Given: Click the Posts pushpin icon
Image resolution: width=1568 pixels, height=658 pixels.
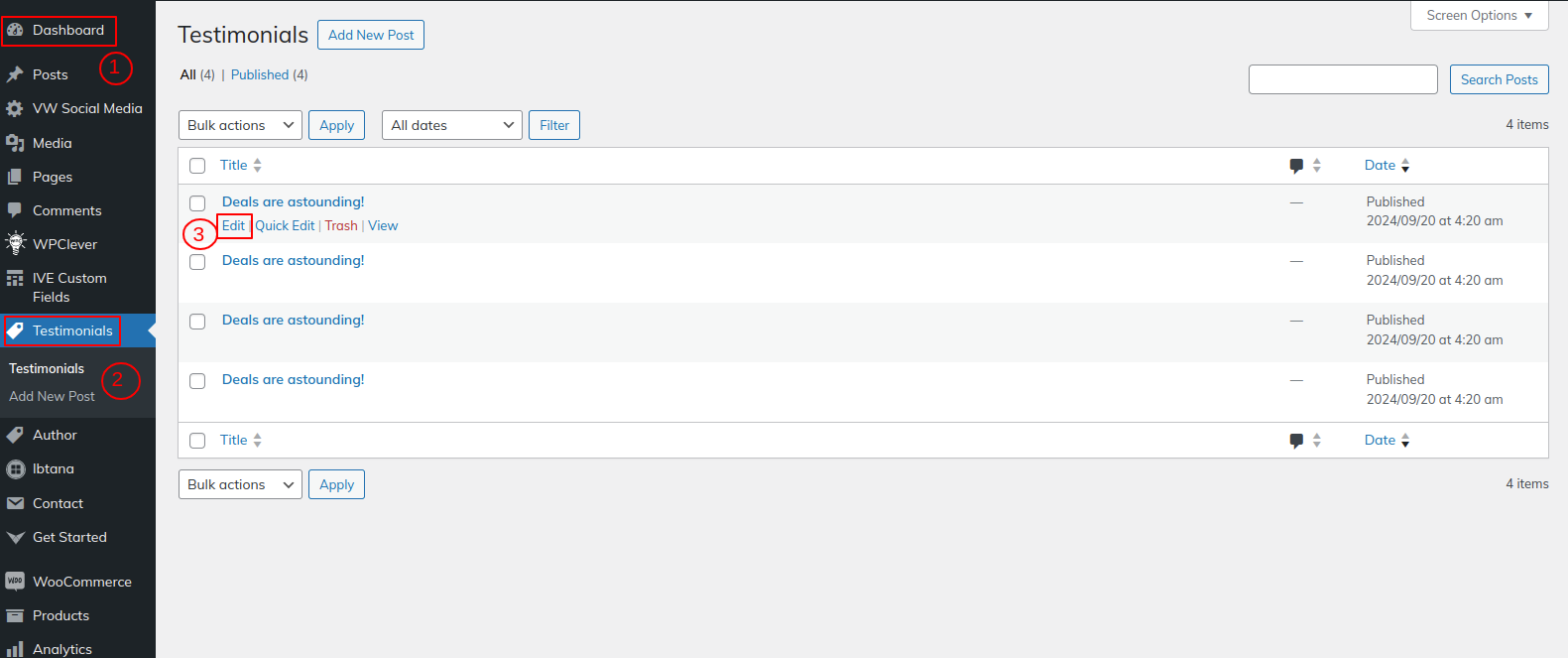Looking at the screenshot, I should (x=15, y=74).
